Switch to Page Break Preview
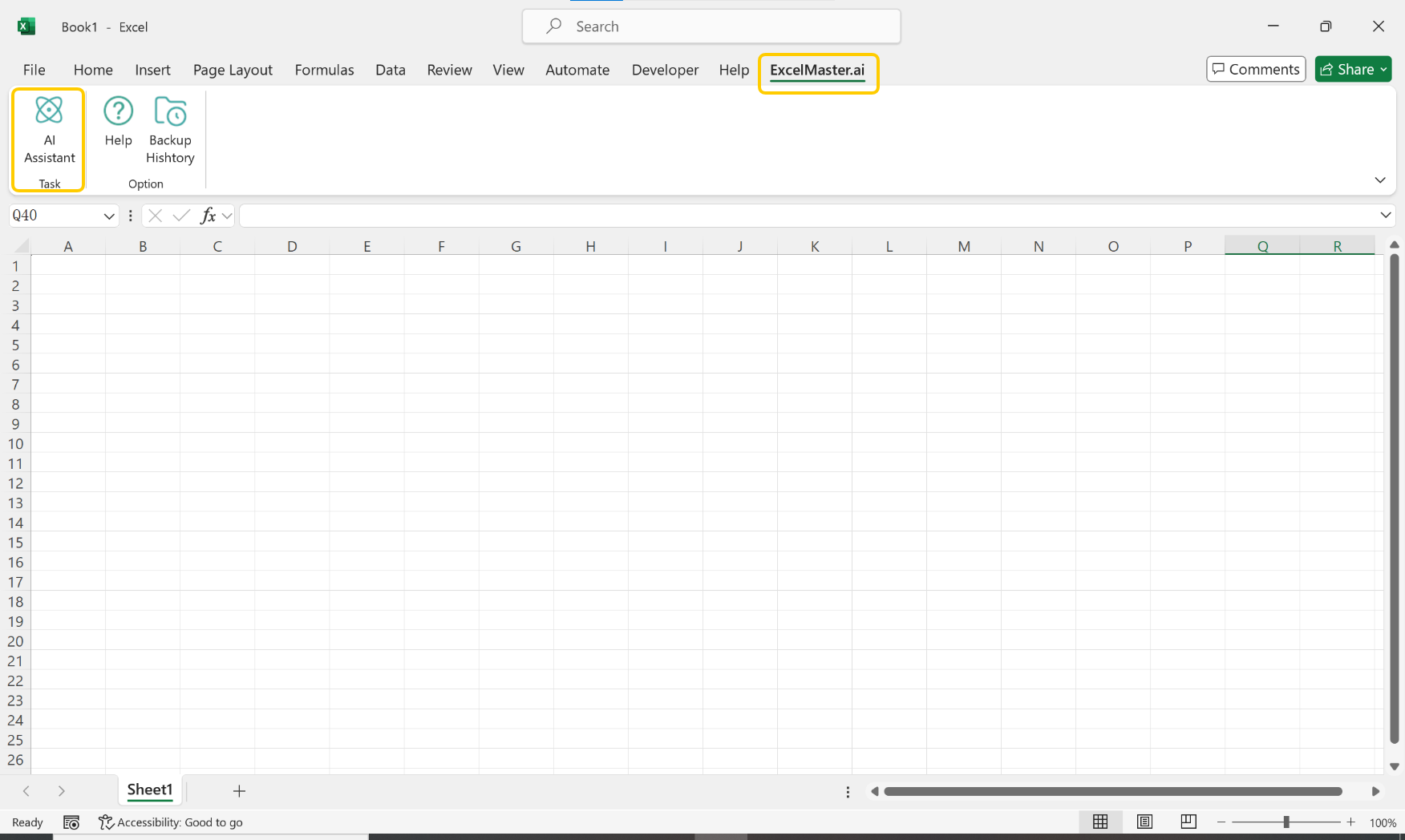Screen dimensions: 1405x840 1188,822
